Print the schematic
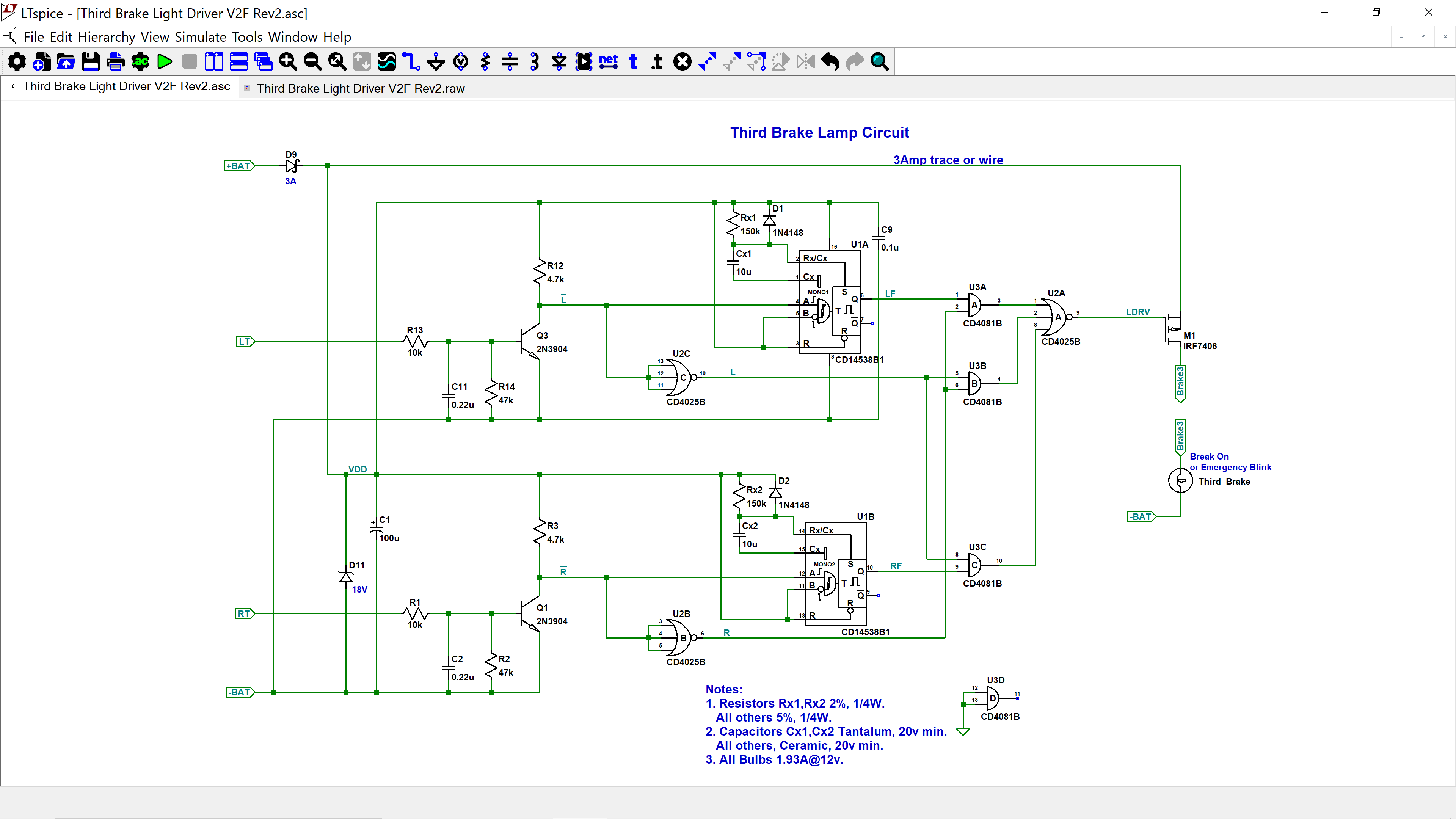 pos(115,61)
